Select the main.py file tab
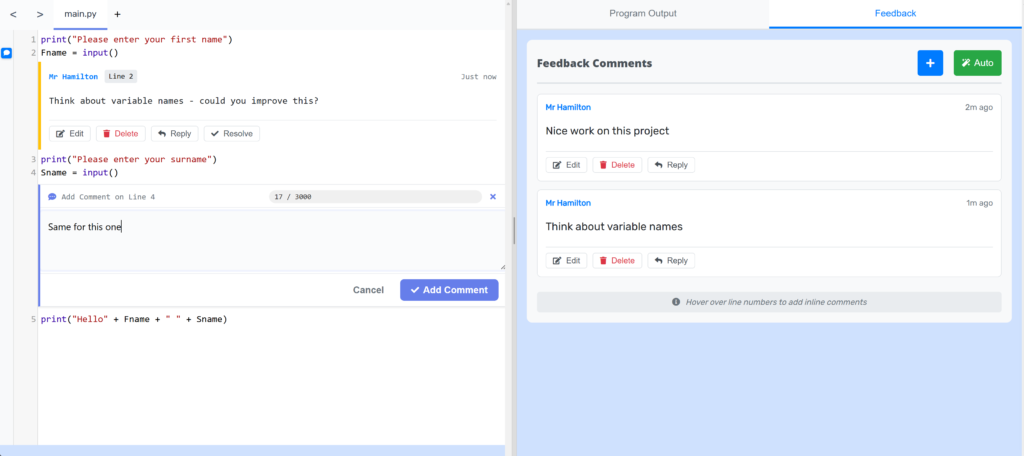Viewport: 1024px width, 456px height. coord(80,15)
